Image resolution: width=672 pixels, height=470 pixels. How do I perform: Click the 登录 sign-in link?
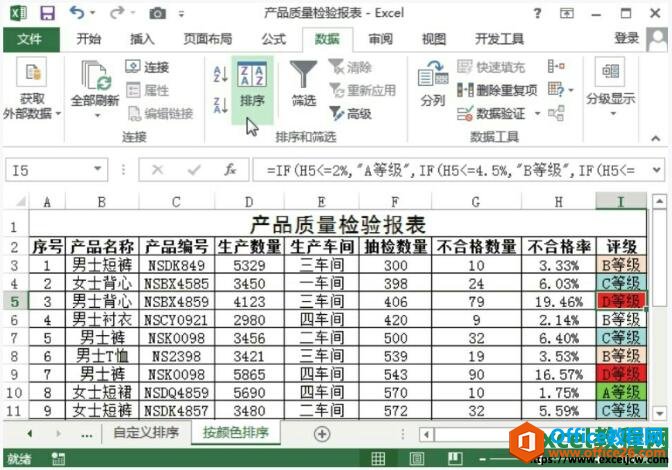coord(627,38)
